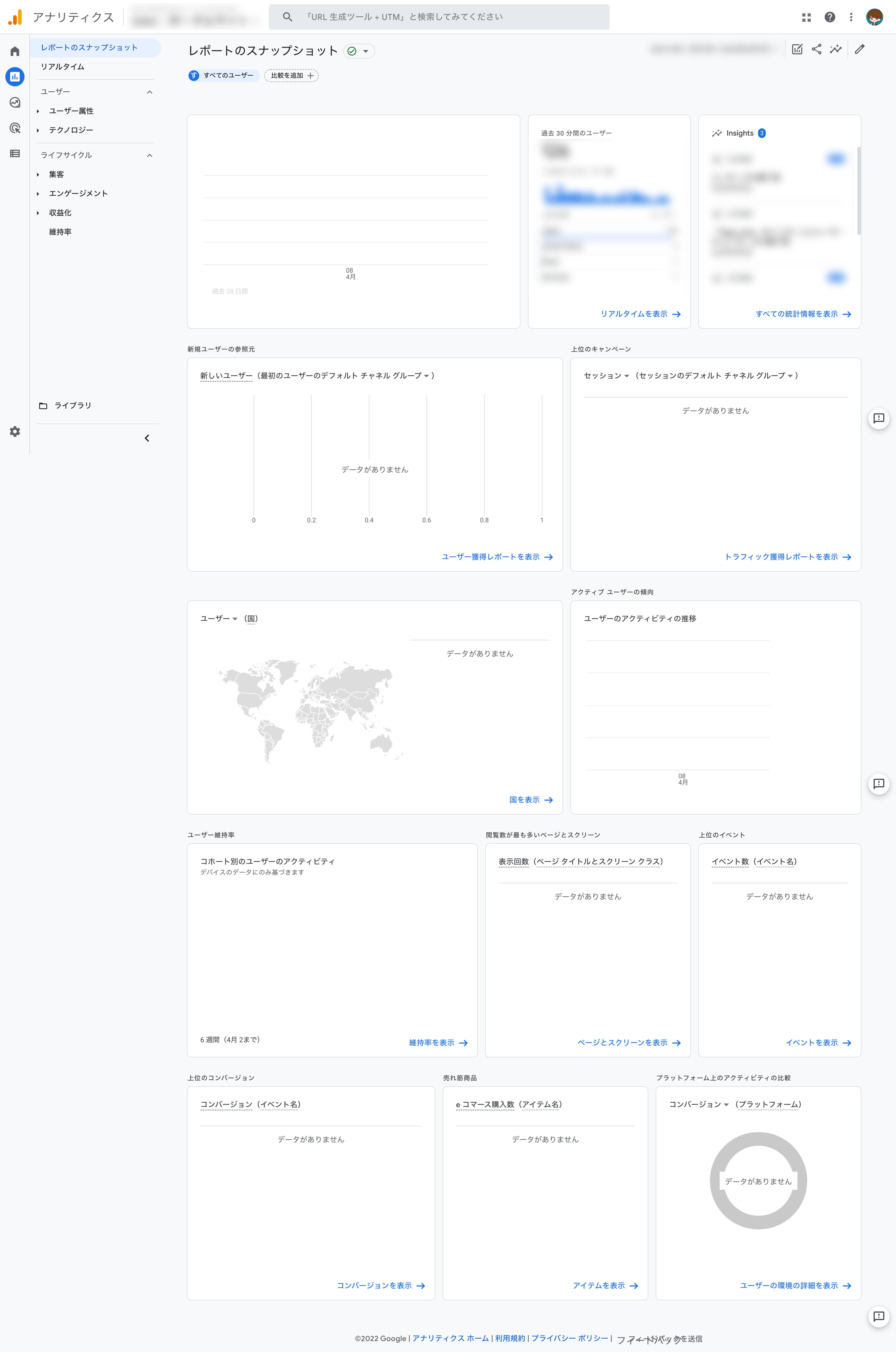
Task: Click the Insights count badge
Action: tap(761, 133)
